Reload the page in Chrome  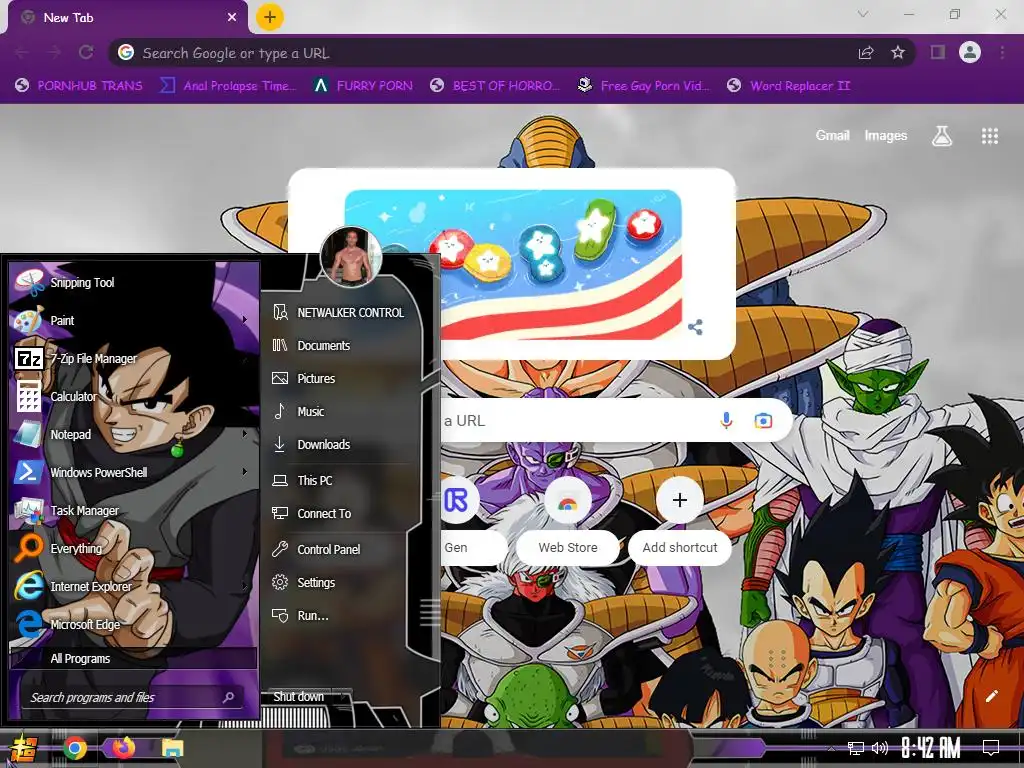coord(86,52)
